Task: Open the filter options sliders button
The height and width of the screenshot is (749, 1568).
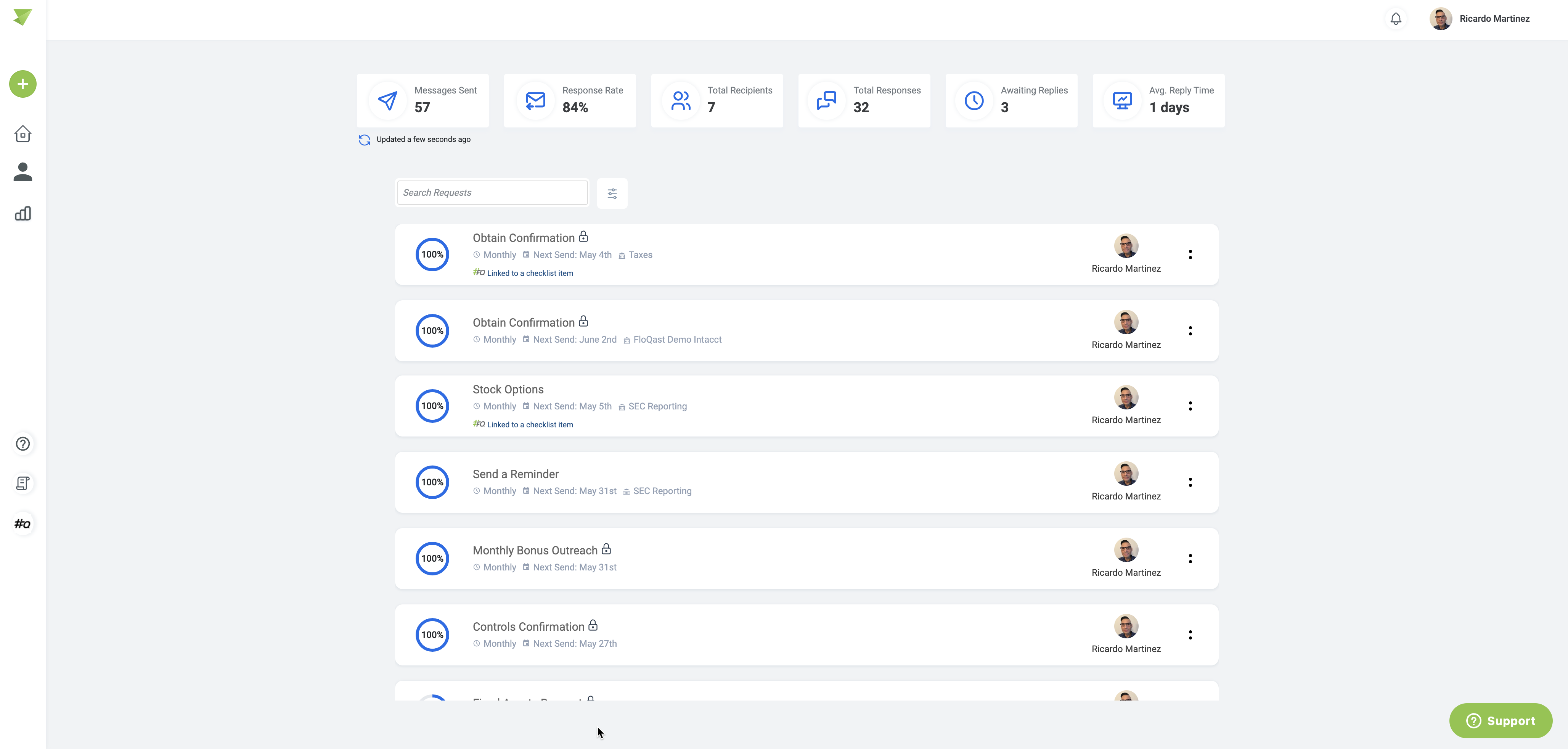Action: coord(612,194)
